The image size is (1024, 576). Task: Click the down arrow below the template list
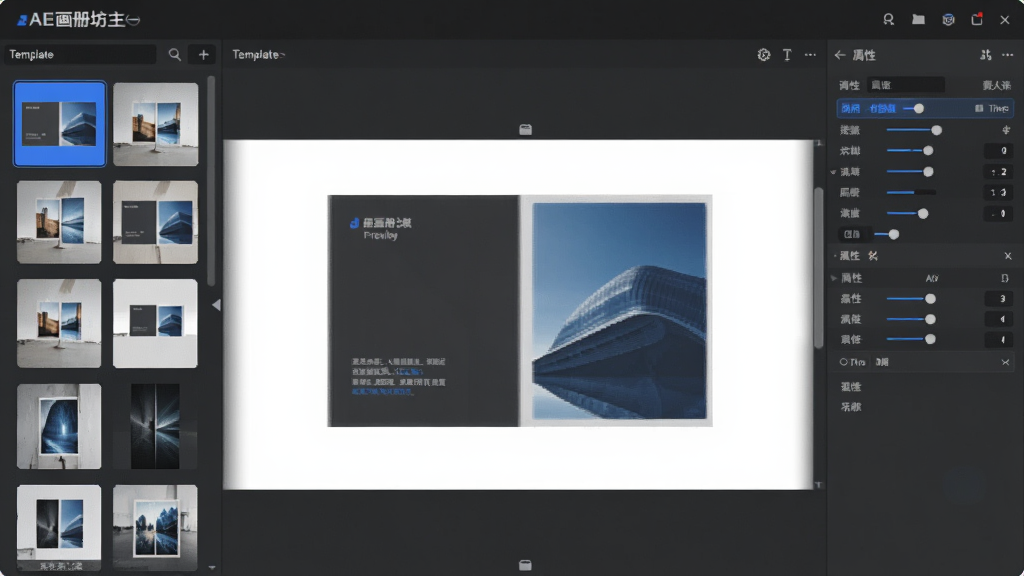click(x=212, y=568)
